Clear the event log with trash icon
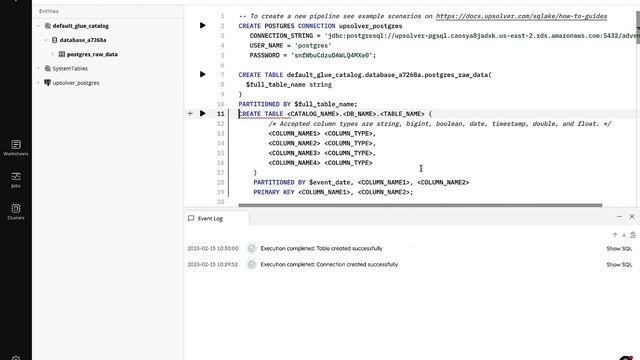Screen dimensions: 640x360 click(x=633, y=235)
